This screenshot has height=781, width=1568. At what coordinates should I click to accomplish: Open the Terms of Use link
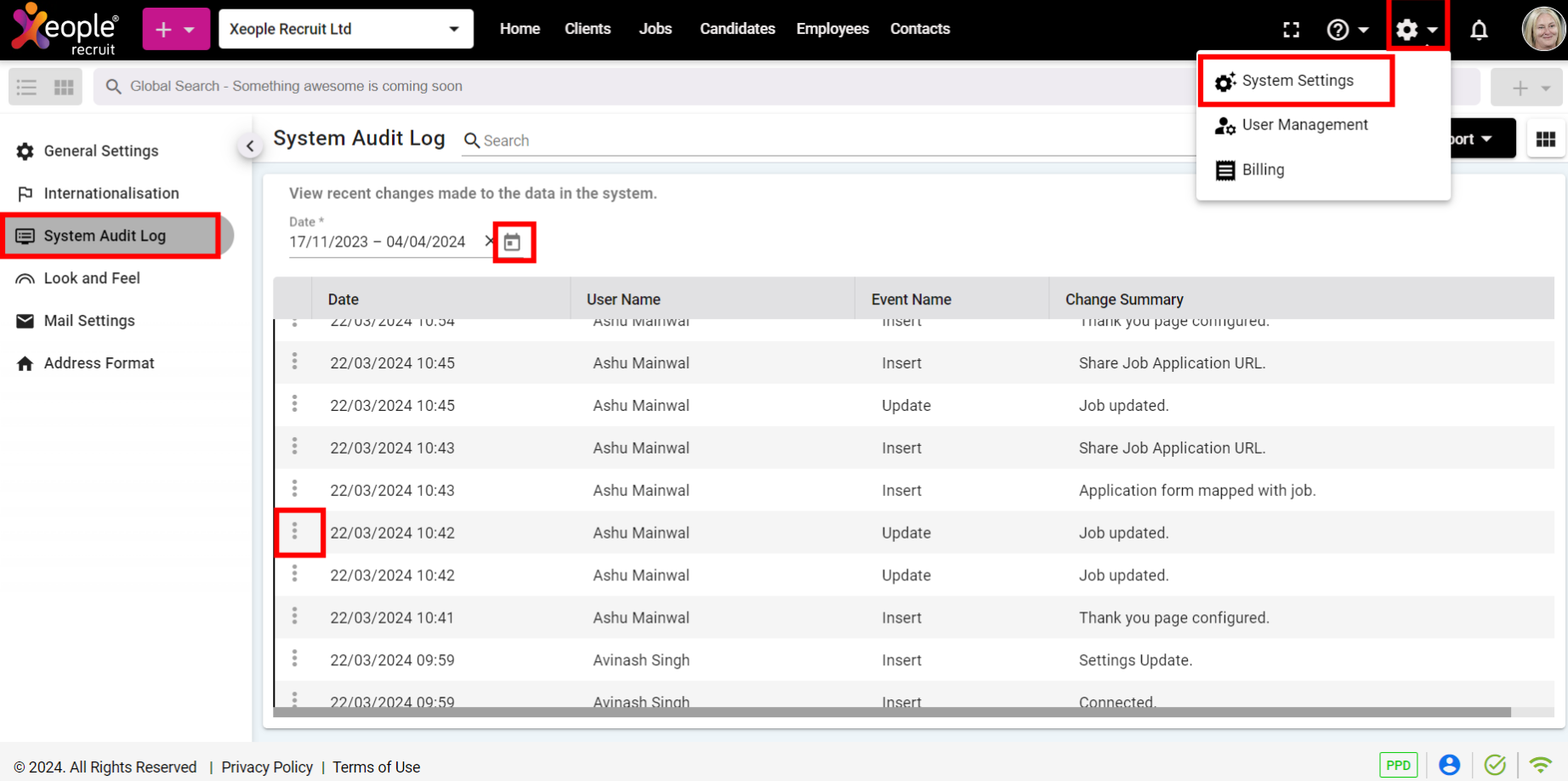(x=377, y=767)
